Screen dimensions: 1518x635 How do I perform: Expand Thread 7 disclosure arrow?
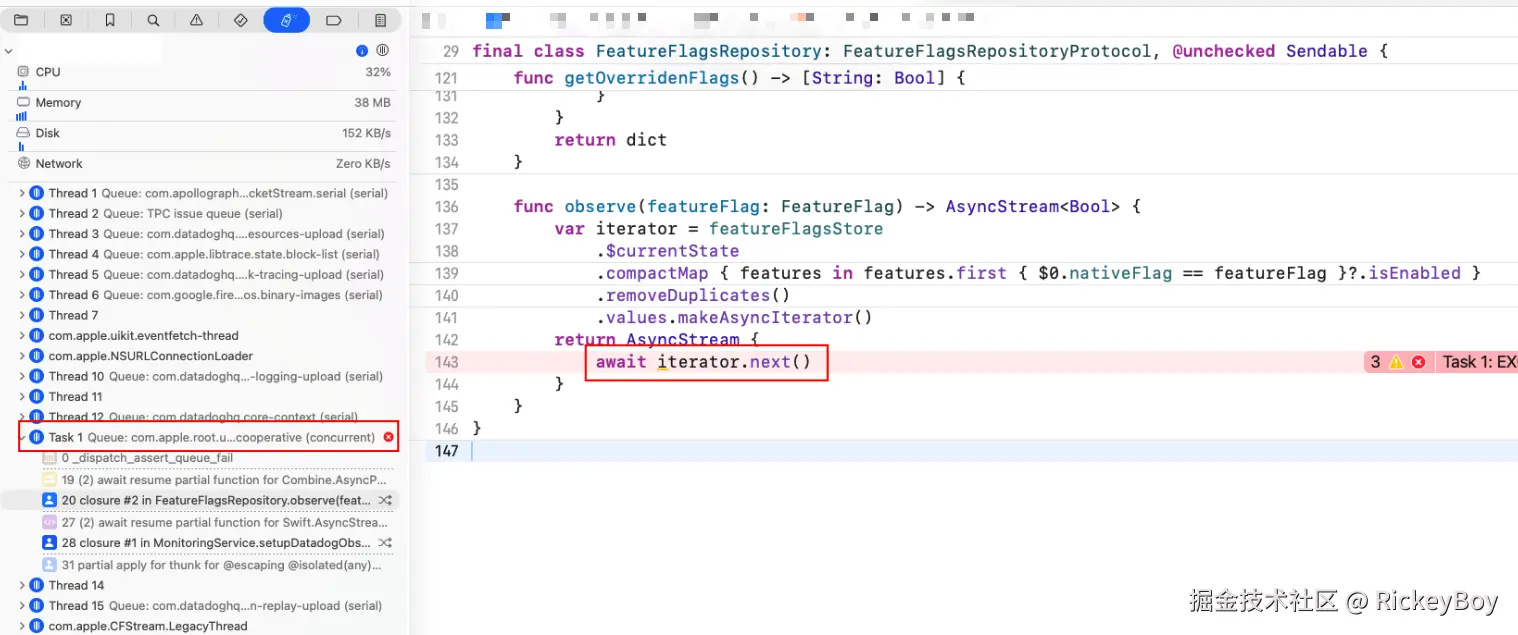22,315
